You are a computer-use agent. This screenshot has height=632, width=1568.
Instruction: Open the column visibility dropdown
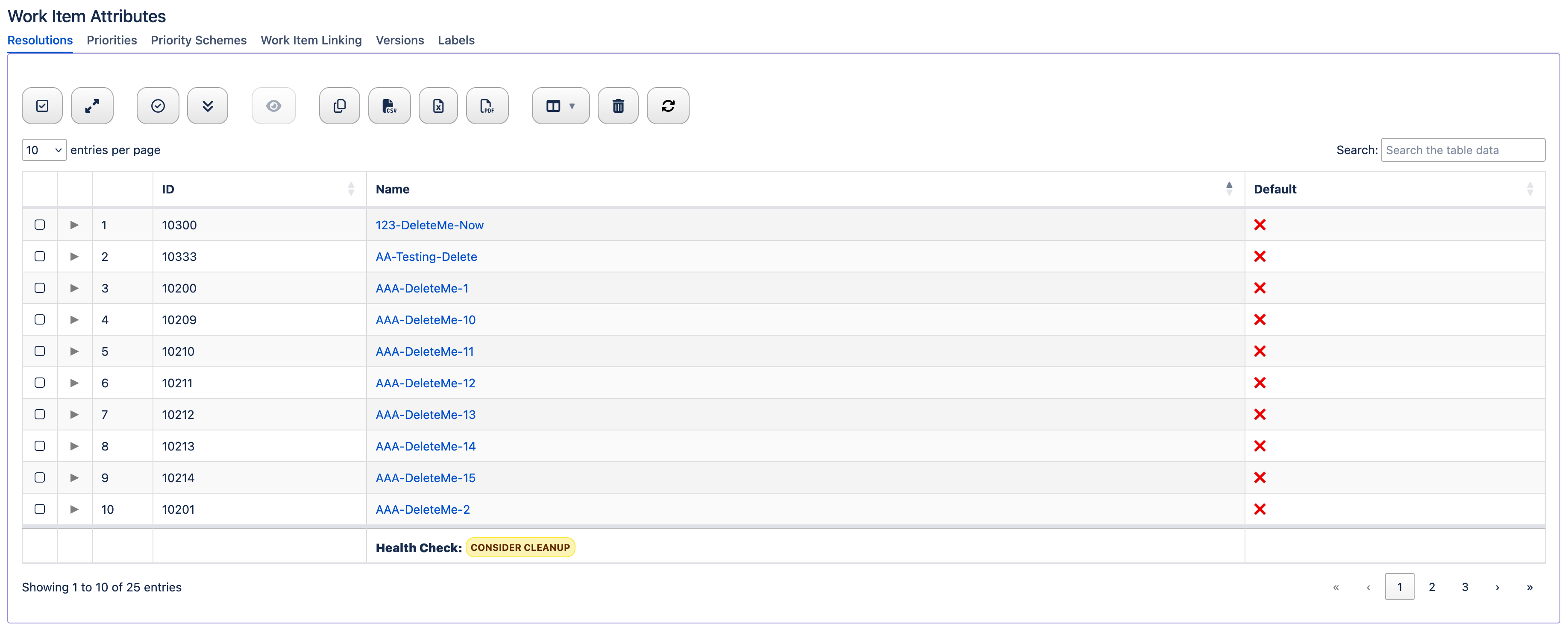click(x=560, y=105)
